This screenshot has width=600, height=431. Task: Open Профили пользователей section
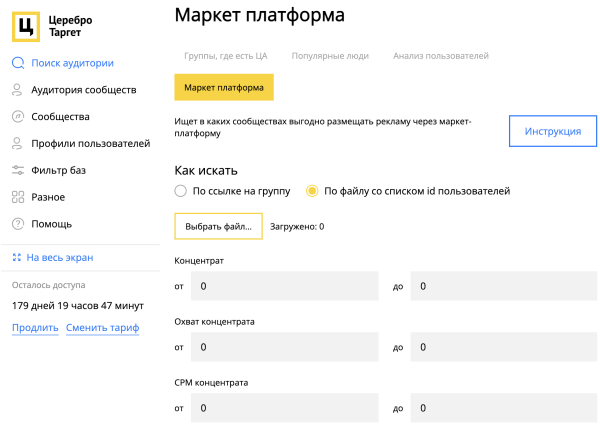(x=91, y=143)
